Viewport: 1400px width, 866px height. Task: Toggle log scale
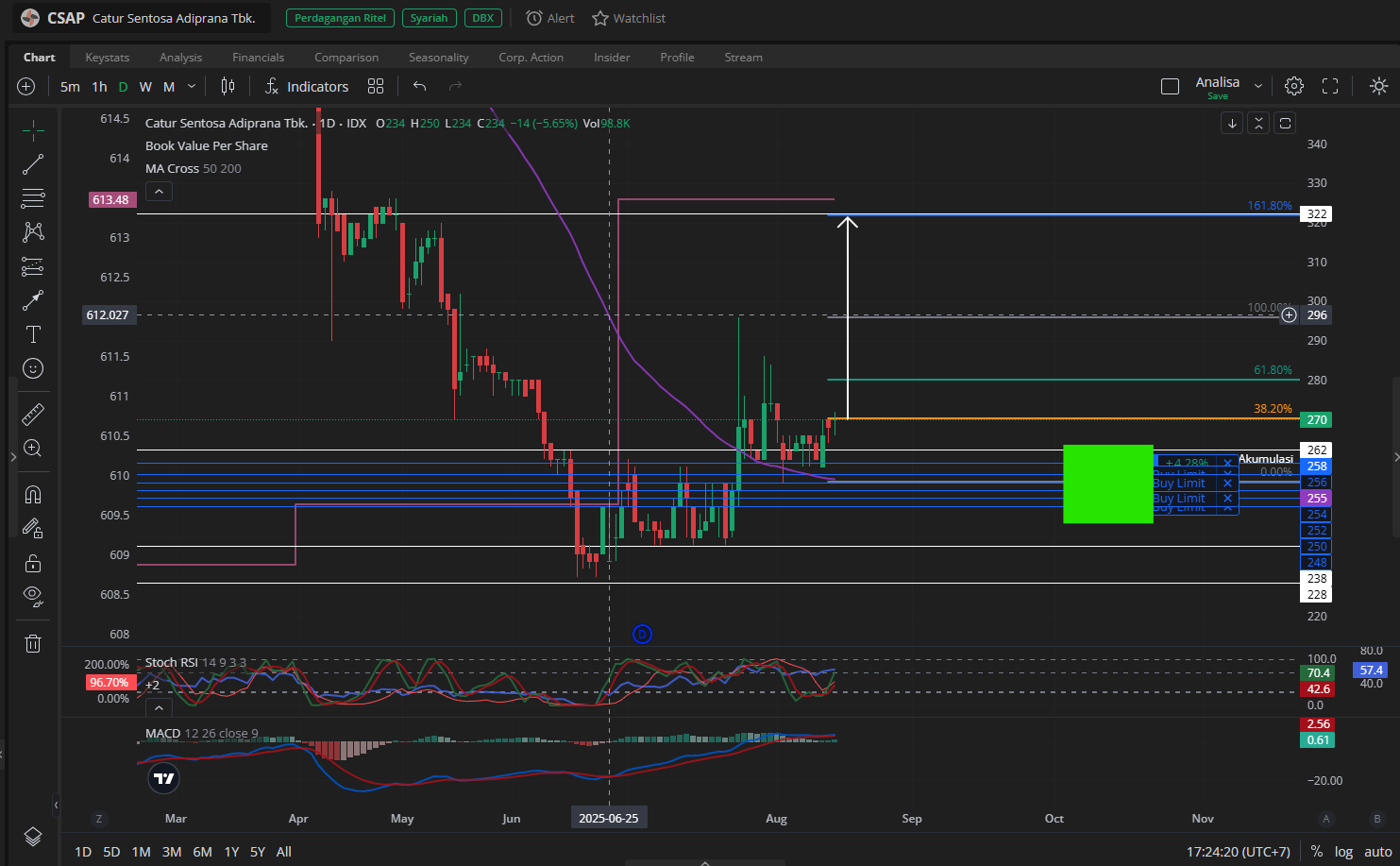1343,852
